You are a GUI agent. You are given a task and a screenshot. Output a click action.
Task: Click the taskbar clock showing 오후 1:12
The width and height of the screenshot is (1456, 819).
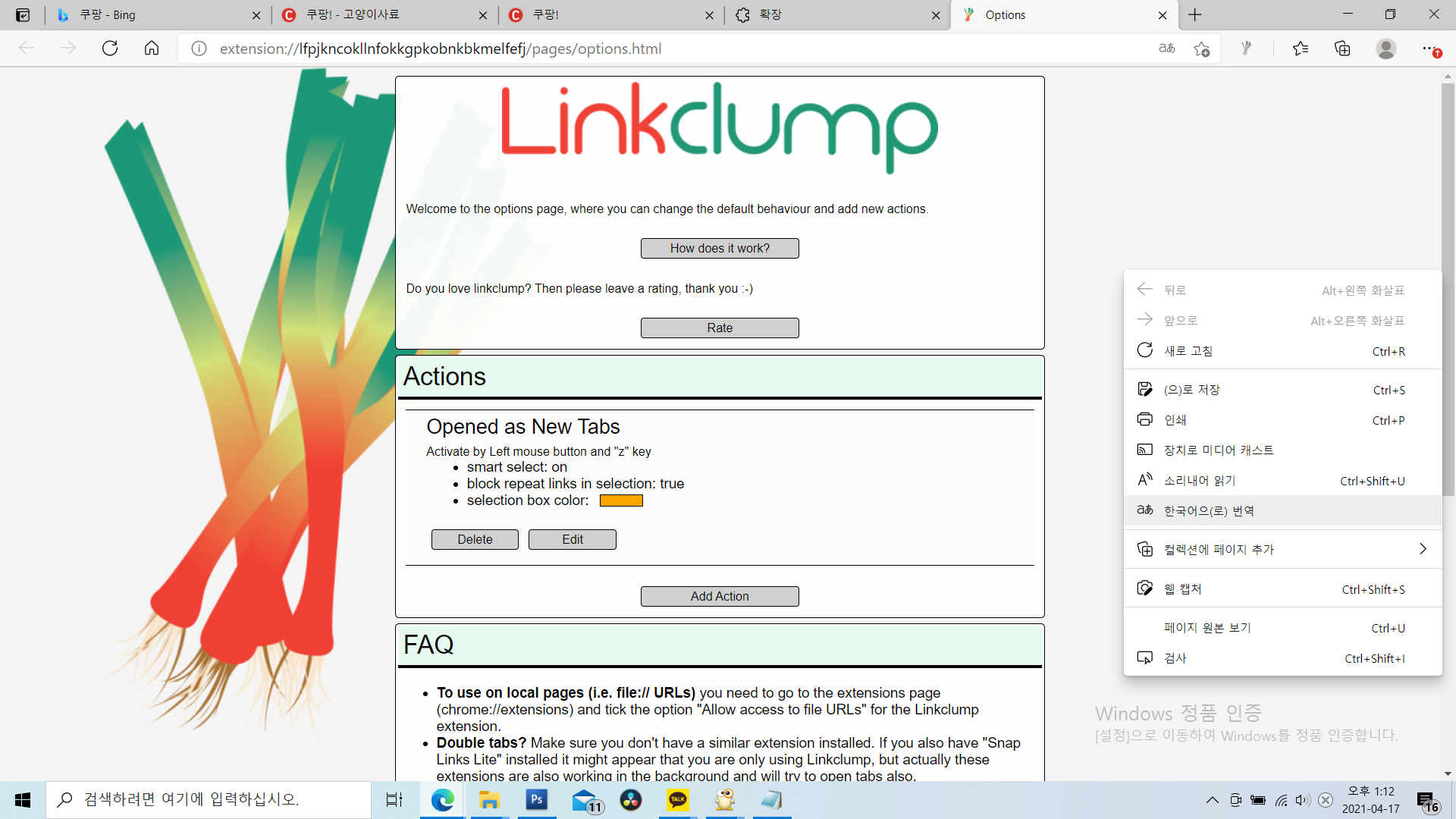tap(1371, 800)
